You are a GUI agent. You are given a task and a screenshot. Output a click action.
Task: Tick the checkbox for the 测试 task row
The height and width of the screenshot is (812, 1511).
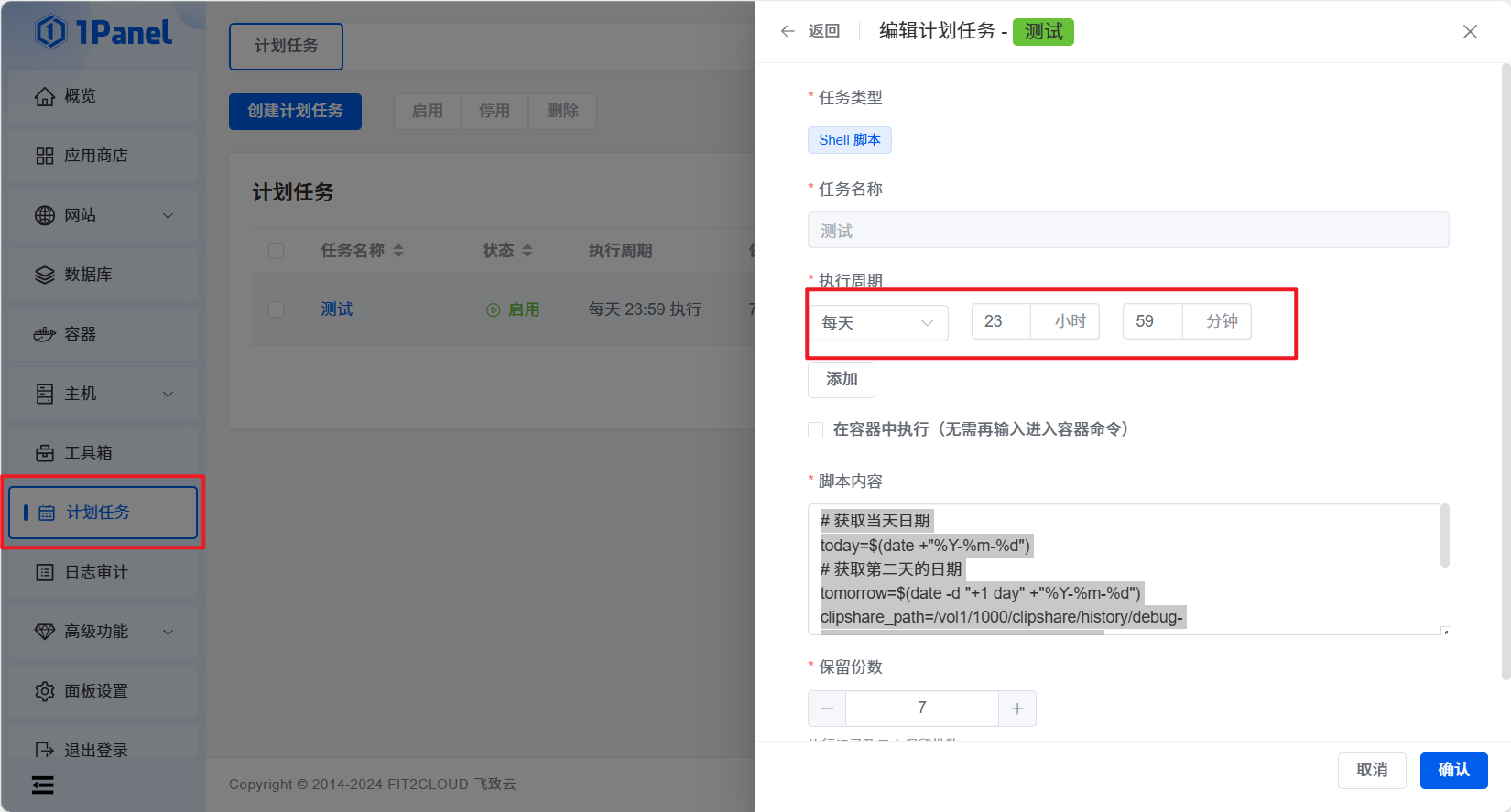pos(276,309)
